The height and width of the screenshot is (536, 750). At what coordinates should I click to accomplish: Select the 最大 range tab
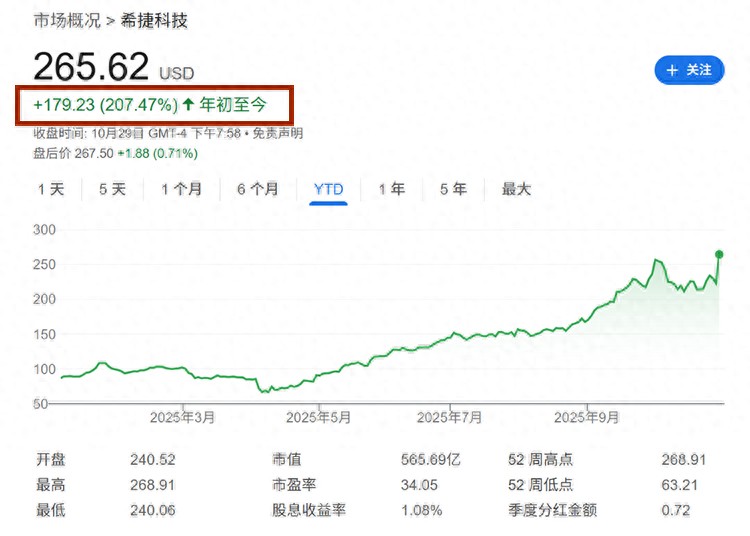(517, 189)
